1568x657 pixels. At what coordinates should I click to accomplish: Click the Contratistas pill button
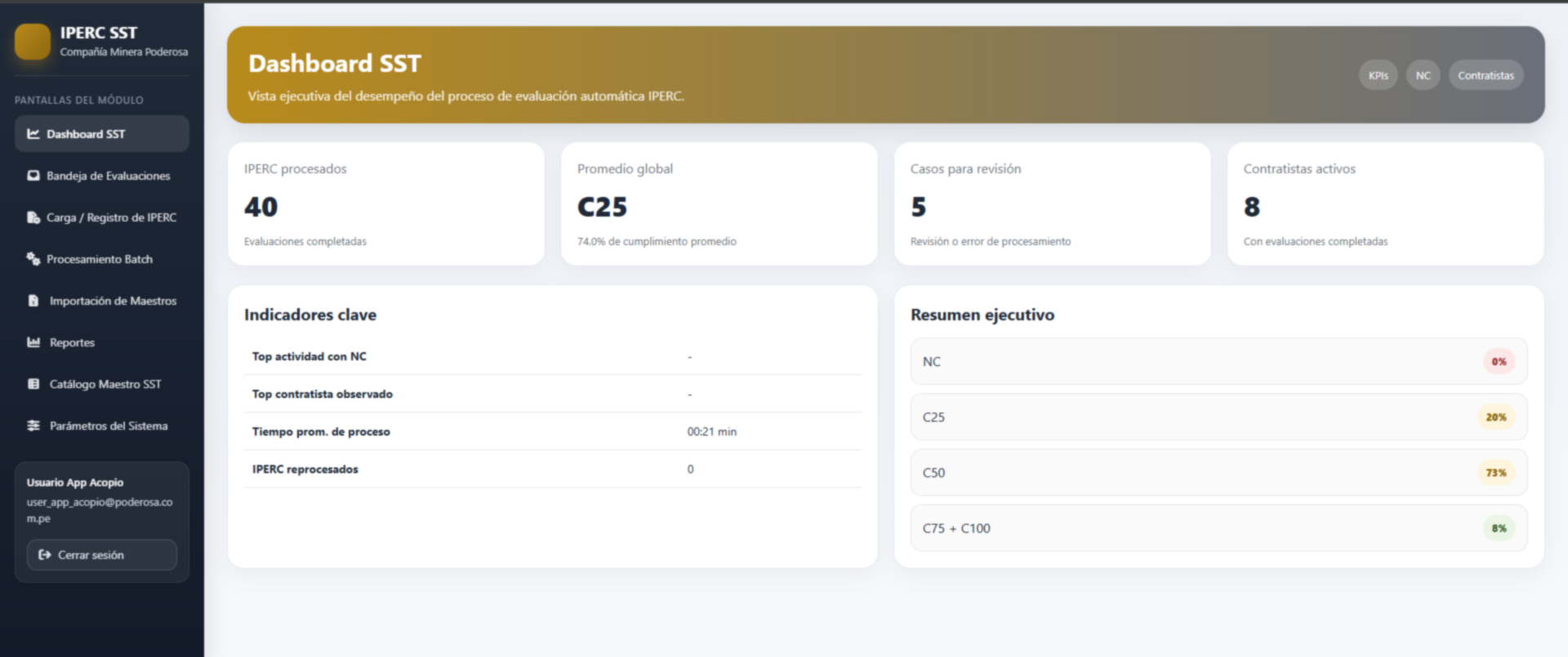pyautogui.click(x=1486, y=75)
